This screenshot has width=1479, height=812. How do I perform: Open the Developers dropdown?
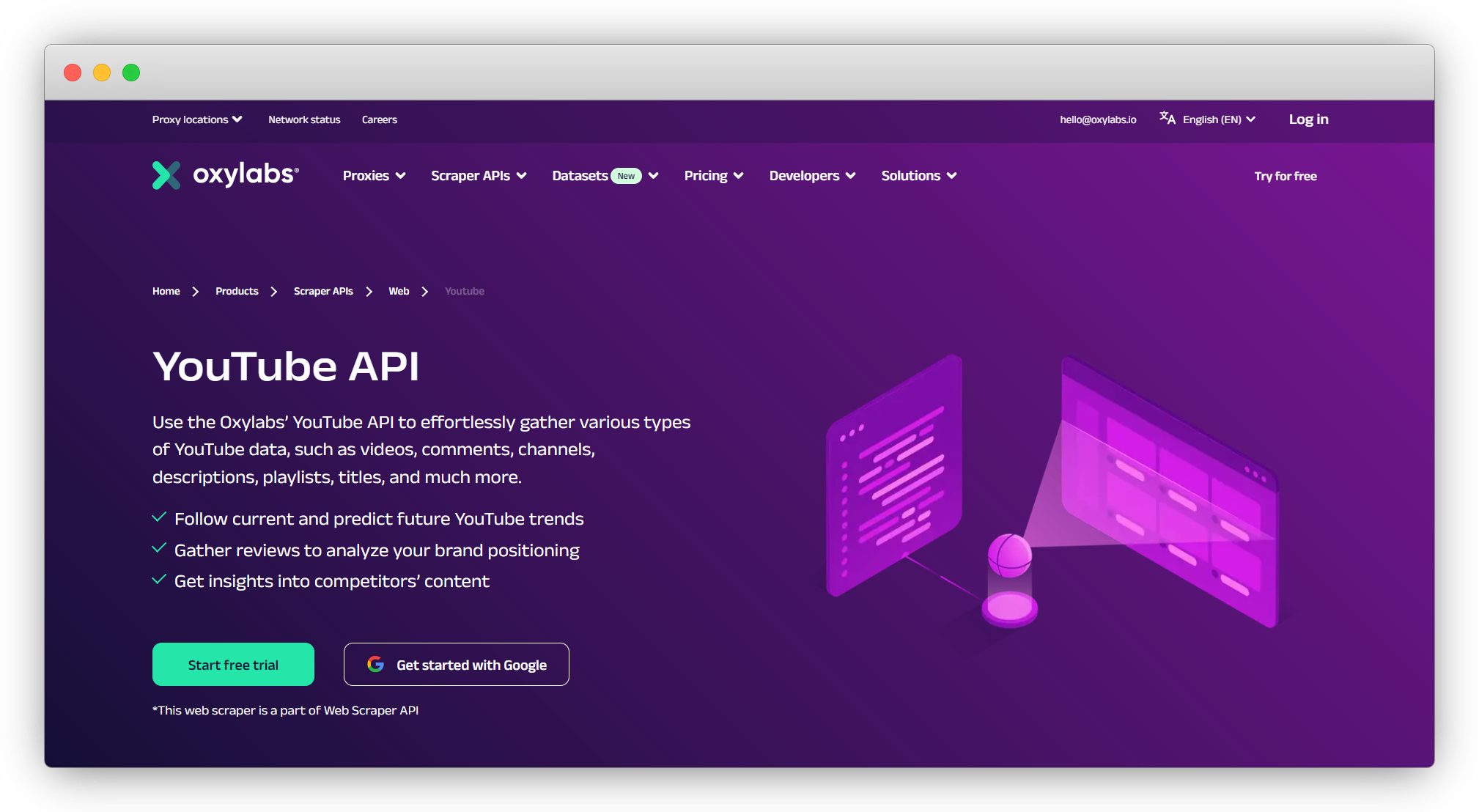pos(812,176)
